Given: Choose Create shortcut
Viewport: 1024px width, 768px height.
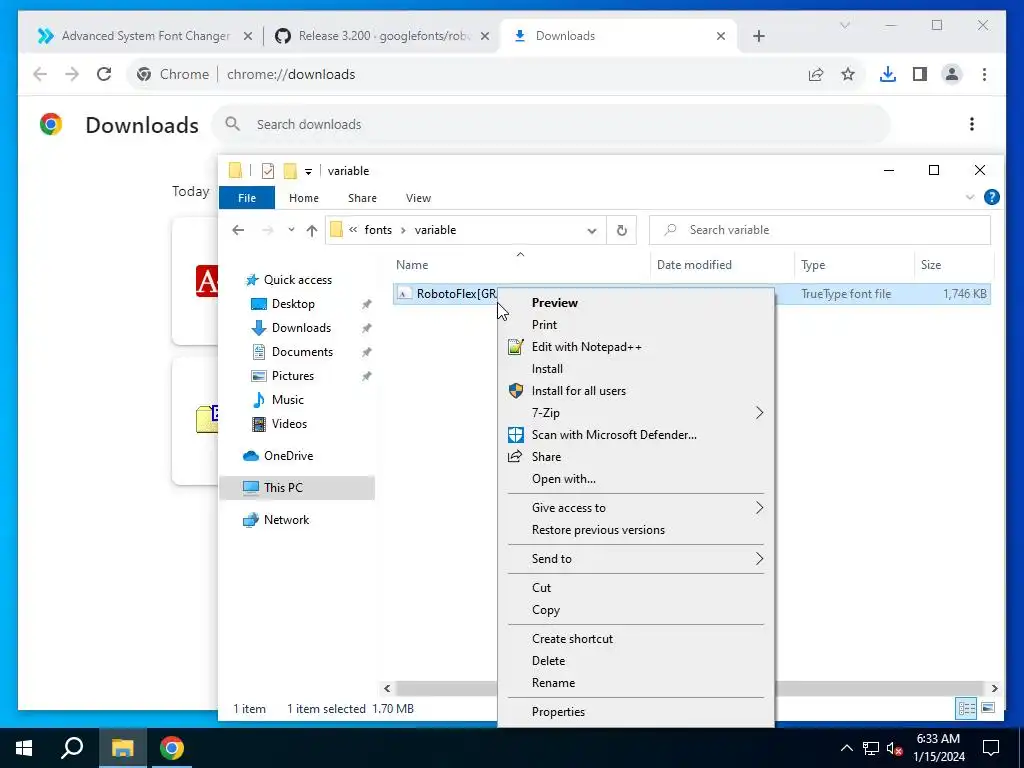Looking at the screenshot, I should [x=572, y=639].
